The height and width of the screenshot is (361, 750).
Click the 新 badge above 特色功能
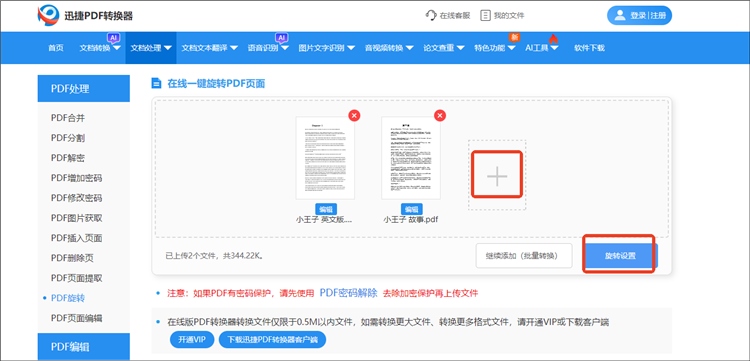[x=514, y=37]
